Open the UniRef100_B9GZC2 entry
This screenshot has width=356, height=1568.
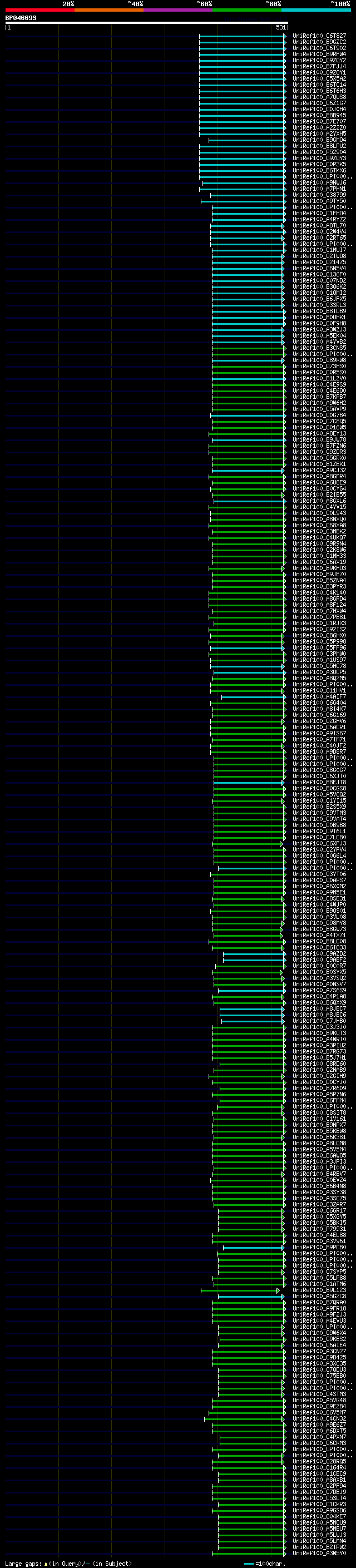(319, 42)
